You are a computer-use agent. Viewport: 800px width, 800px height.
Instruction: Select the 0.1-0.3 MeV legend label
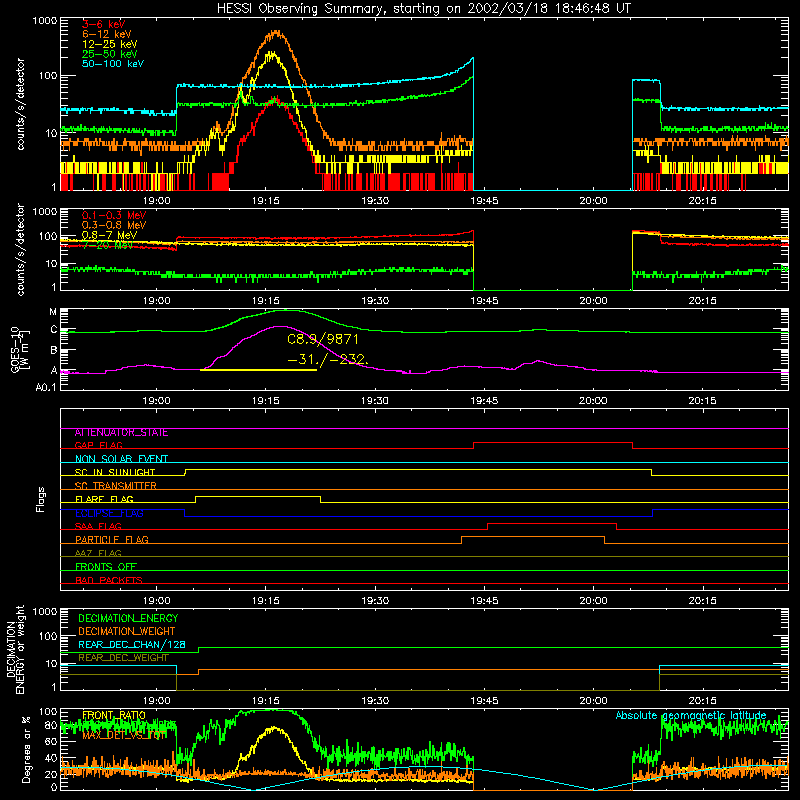coord(114,215)
